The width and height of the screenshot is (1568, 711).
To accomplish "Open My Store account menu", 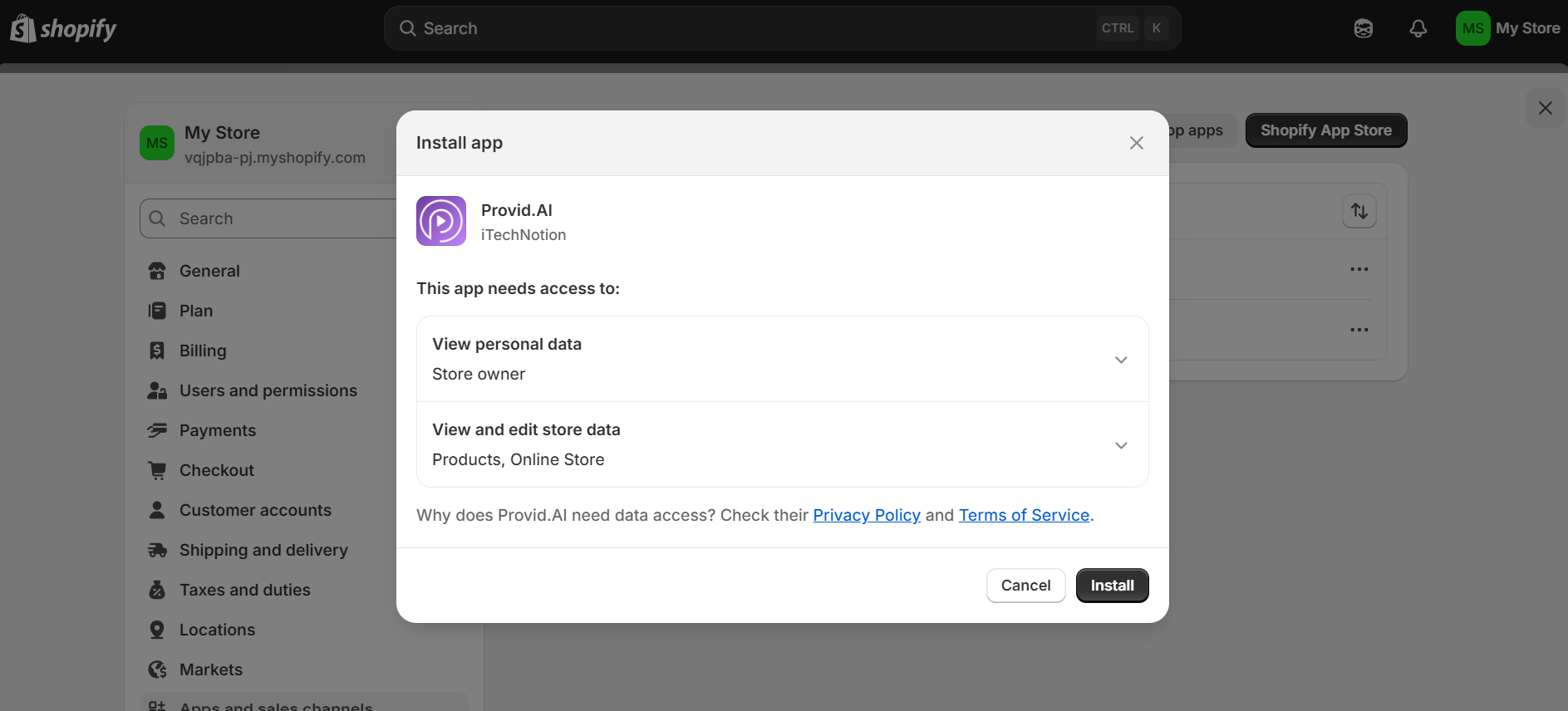I will click(1507, 28).
